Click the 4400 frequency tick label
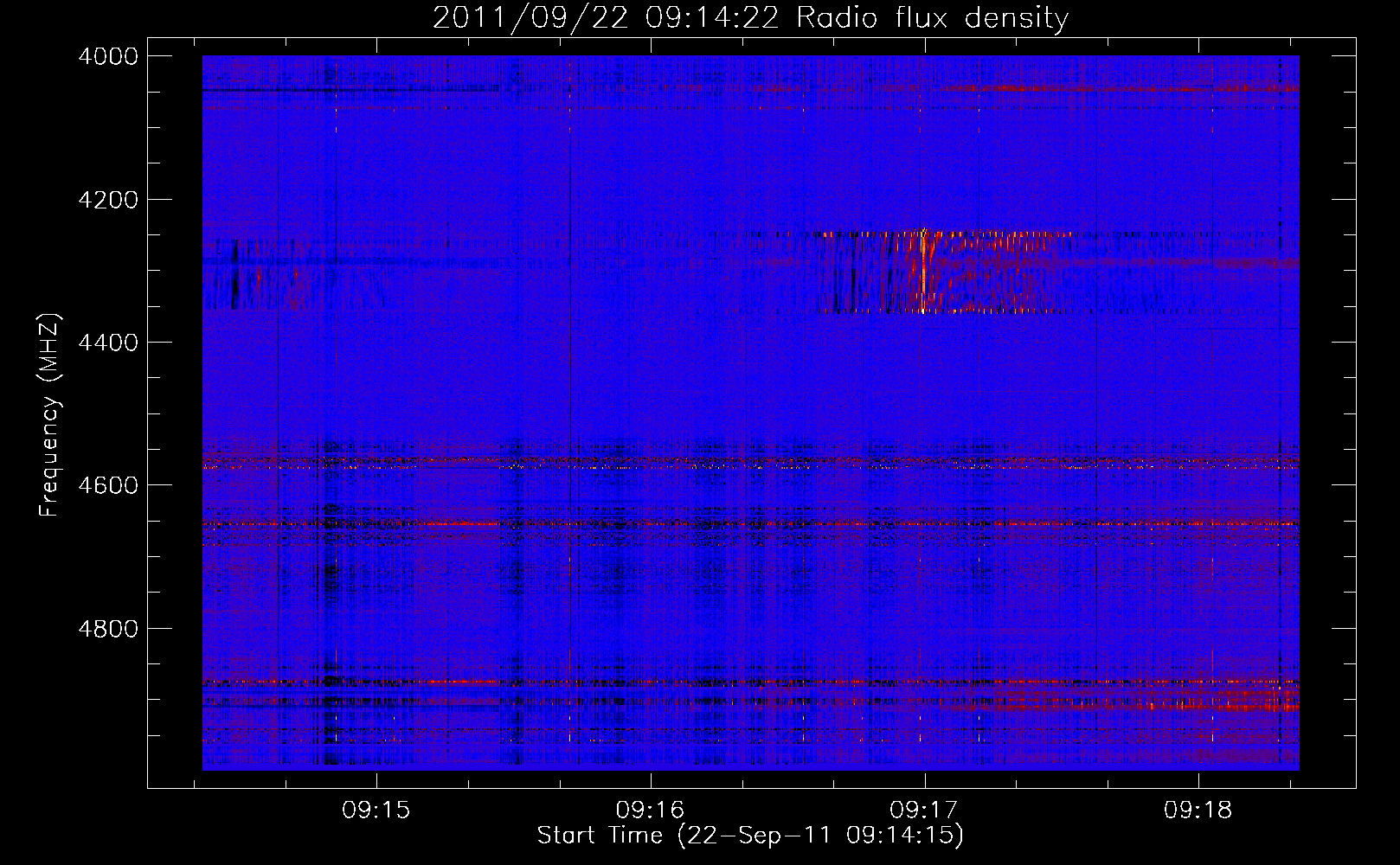 (x=108, y=343)
